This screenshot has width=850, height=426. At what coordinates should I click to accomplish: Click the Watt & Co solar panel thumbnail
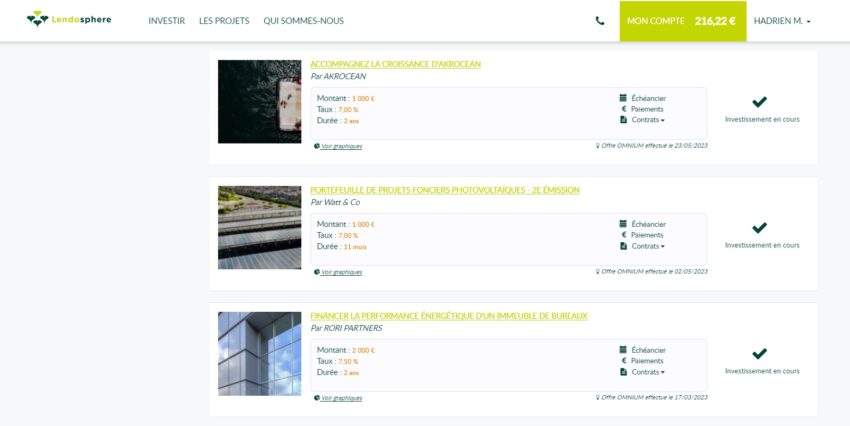tap(259, 227)
